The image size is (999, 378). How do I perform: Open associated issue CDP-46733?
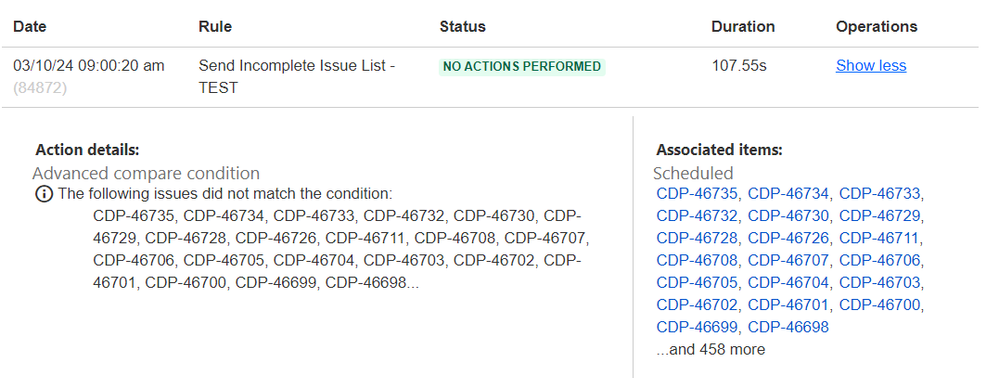coord(880,194)
